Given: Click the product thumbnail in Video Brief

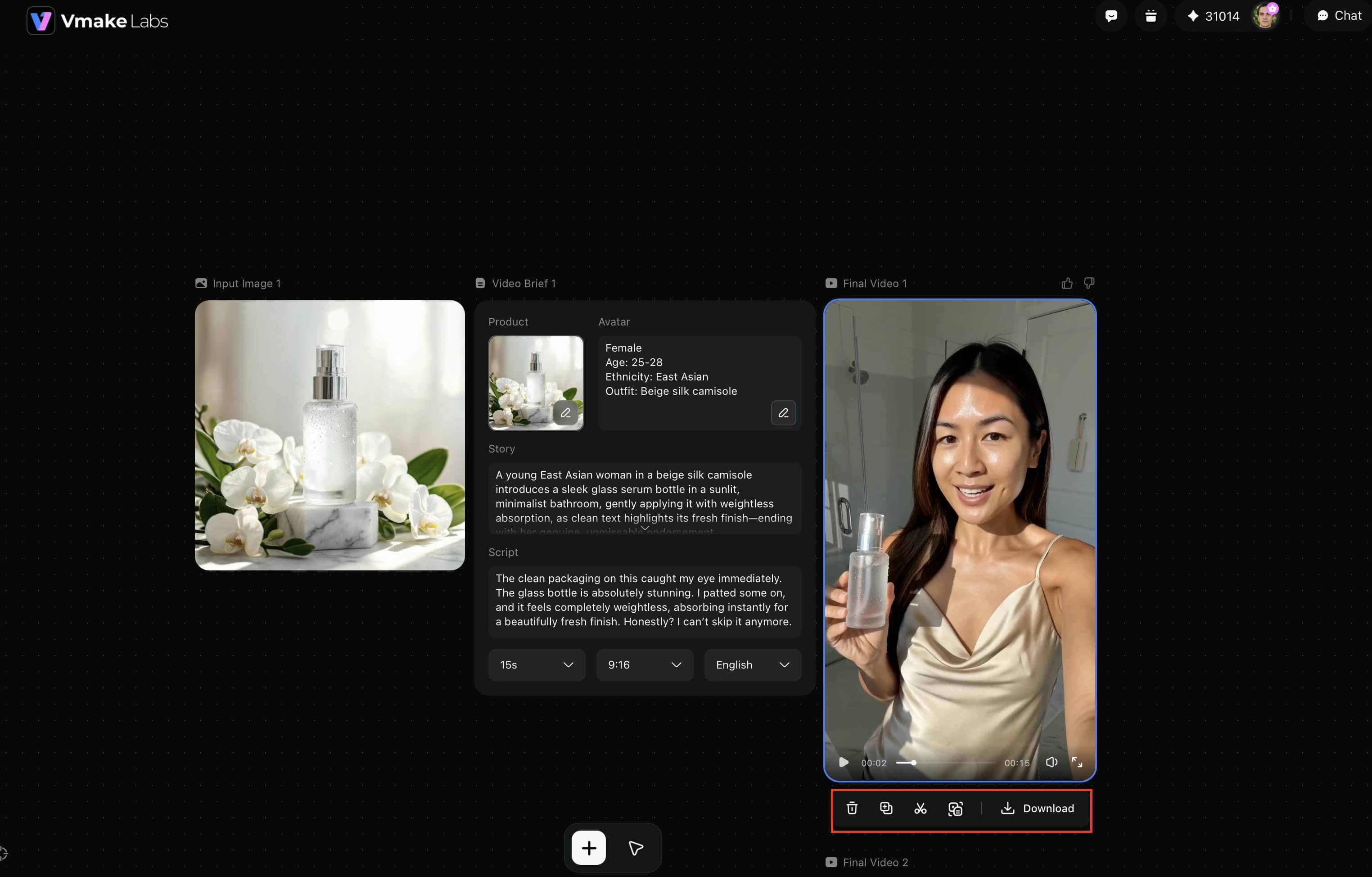Looking at the screenshot, I should click(536, 383).
